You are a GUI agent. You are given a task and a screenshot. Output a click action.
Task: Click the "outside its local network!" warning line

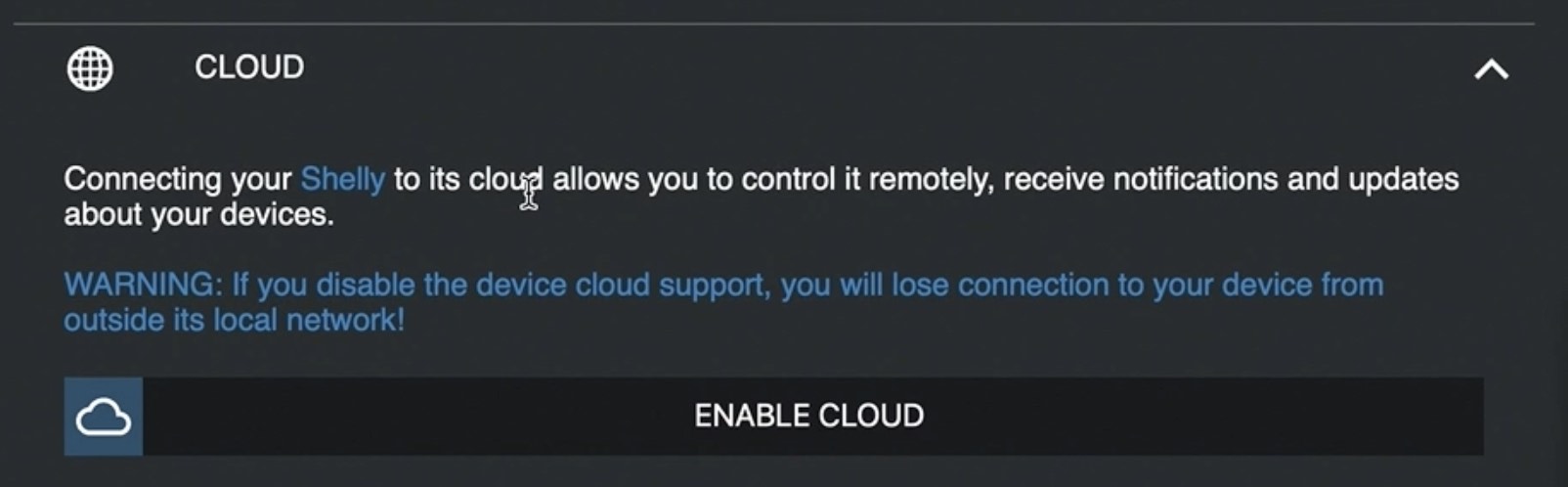coord(235,320)
